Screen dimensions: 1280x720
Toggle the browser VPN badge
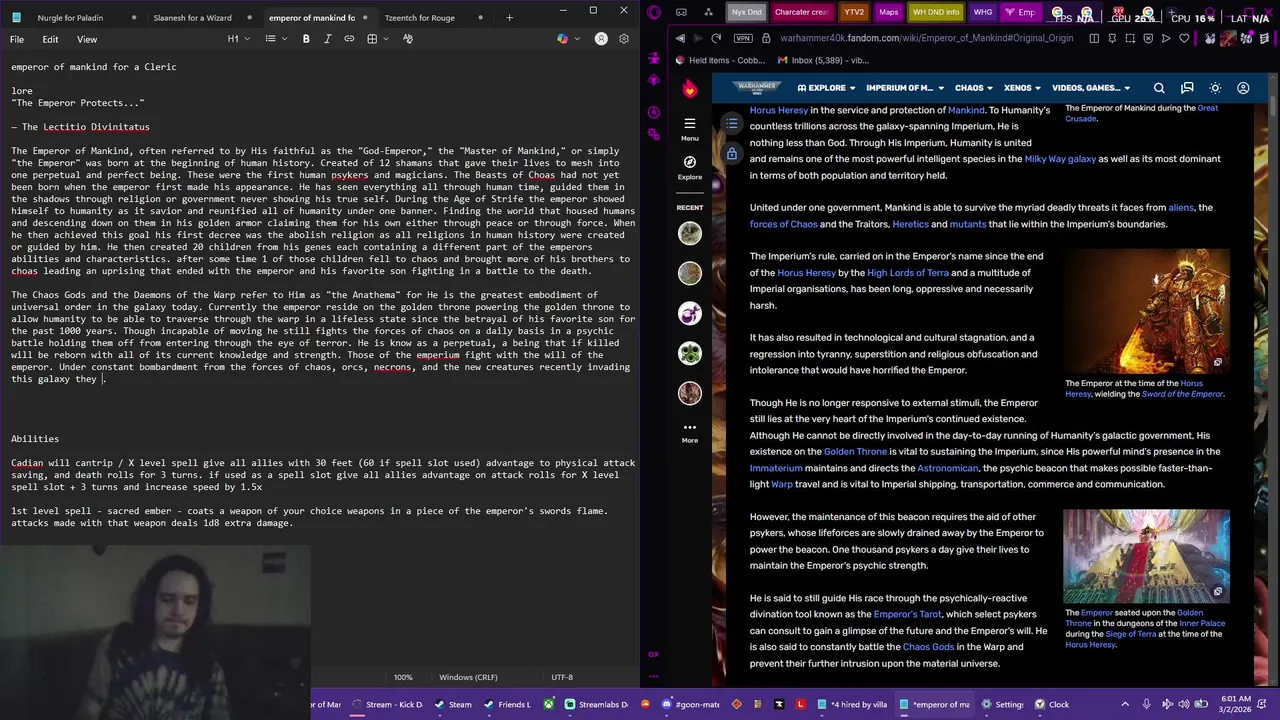point(742,38)
